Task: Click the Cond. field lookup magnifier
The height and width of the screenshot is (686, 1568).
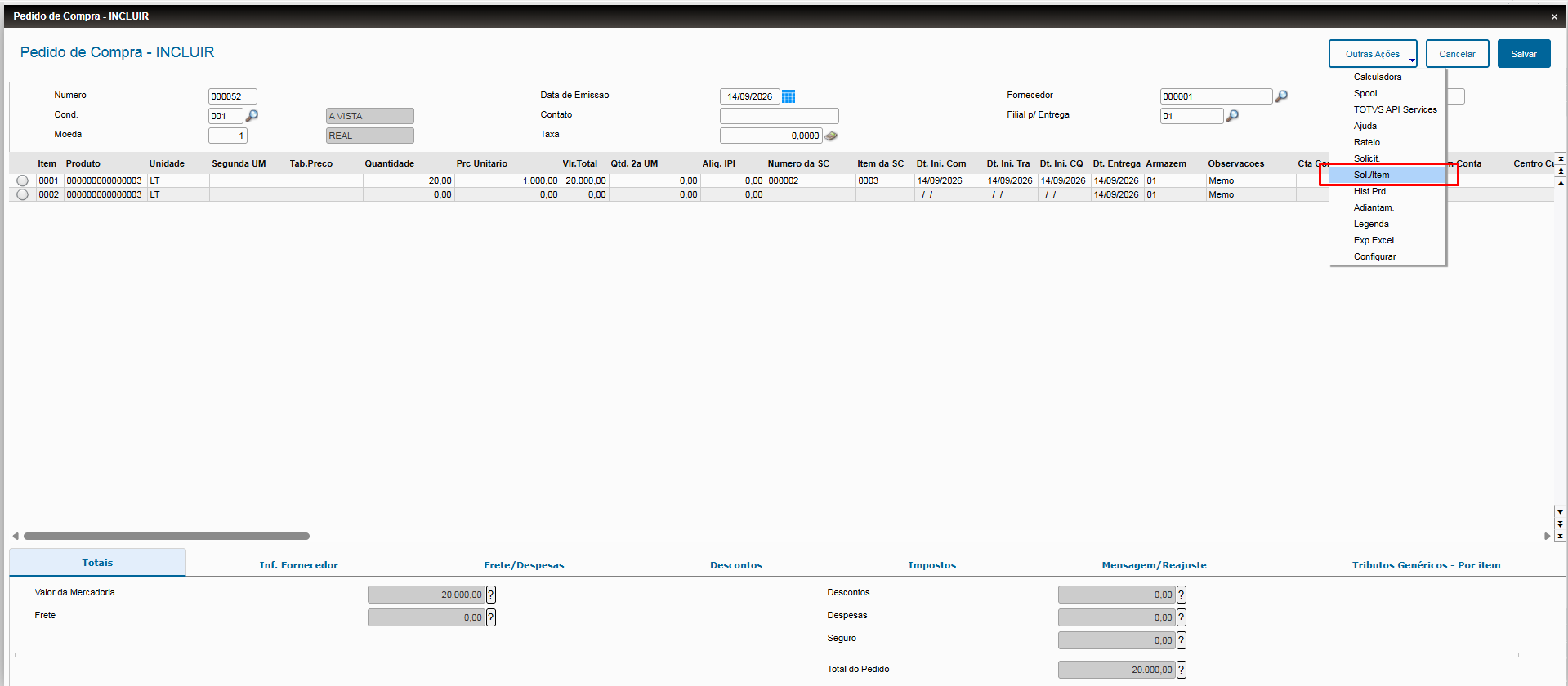Action: 252,116
